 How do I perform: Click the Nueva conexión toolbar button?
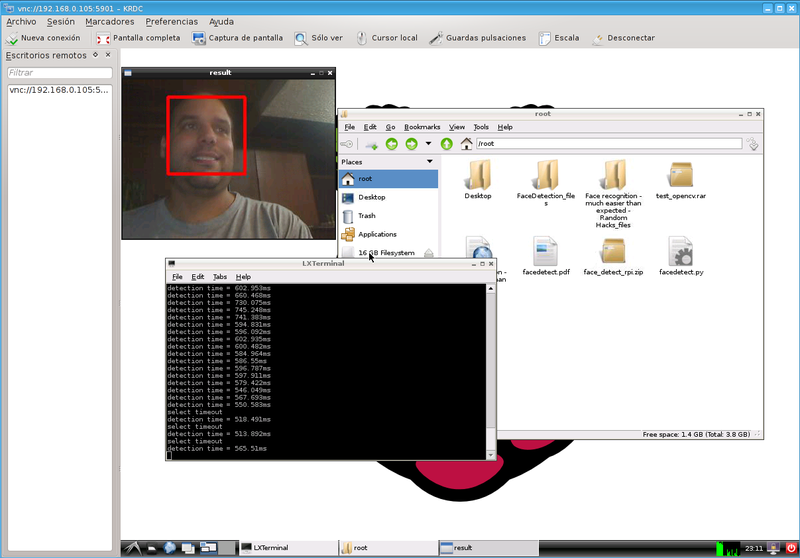click(x=44, y=38)
